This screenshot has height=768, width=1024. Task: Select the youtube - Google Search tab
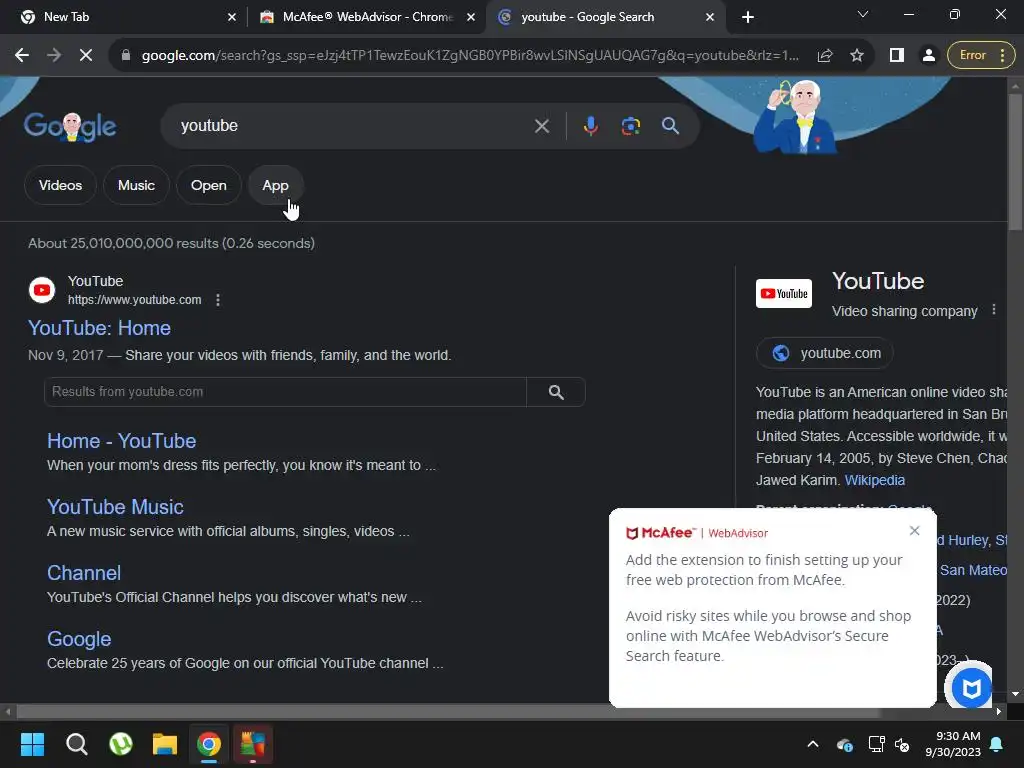click(x=605, y=17)
